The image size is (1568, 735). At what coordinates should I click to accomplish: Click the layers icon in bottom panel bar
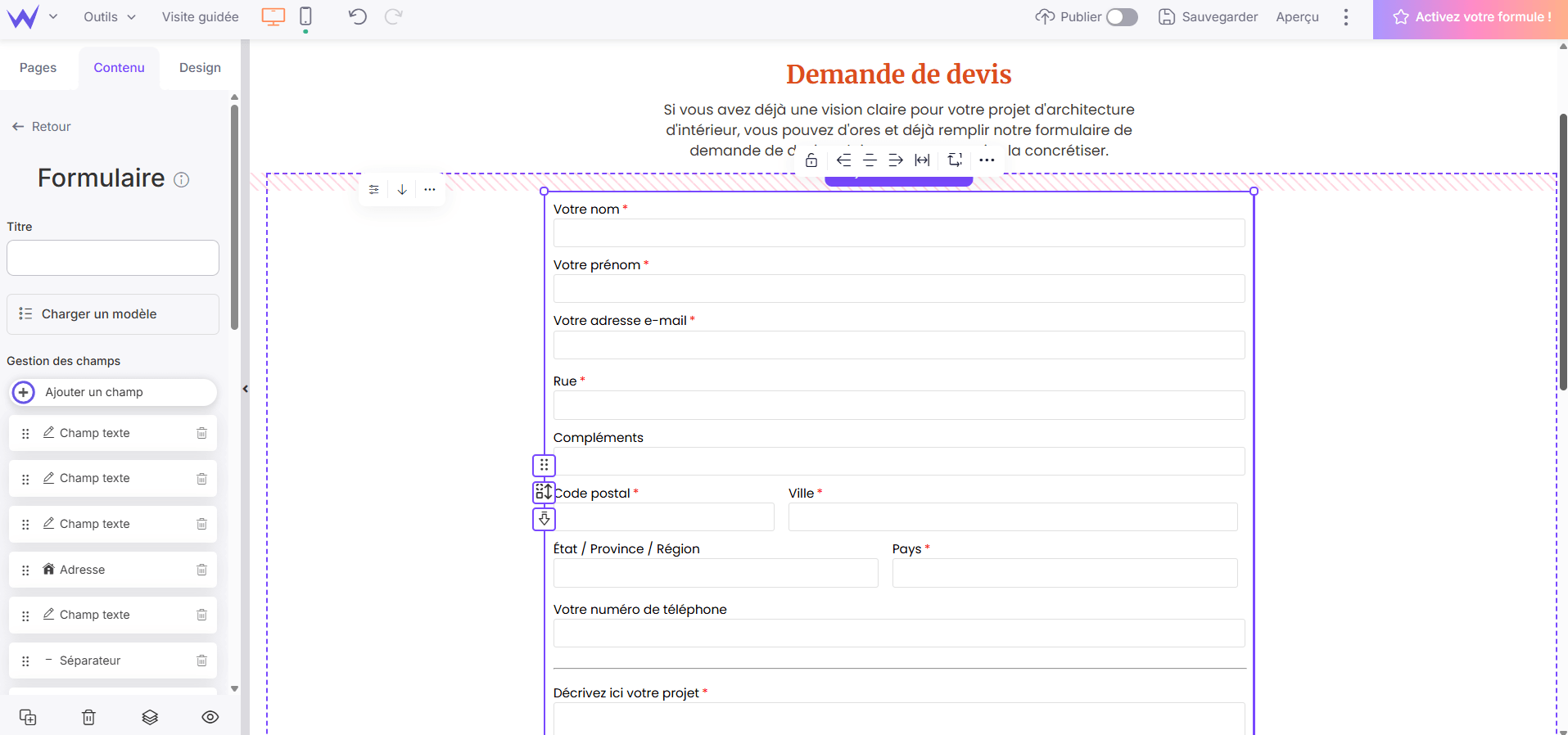click(150, 717)
